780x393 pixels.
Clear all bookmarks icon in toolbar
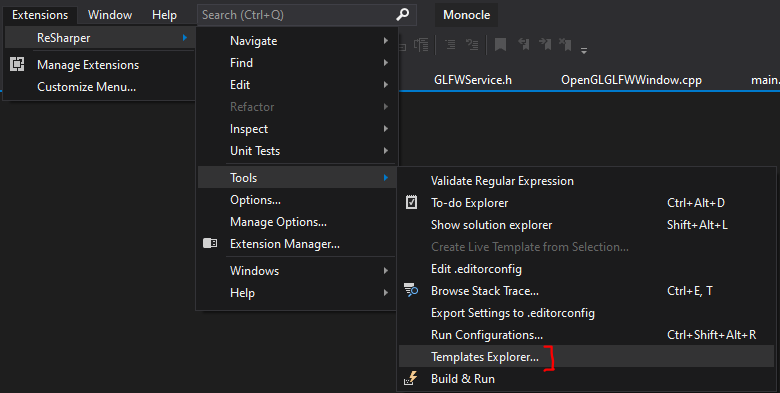point(565,44)
